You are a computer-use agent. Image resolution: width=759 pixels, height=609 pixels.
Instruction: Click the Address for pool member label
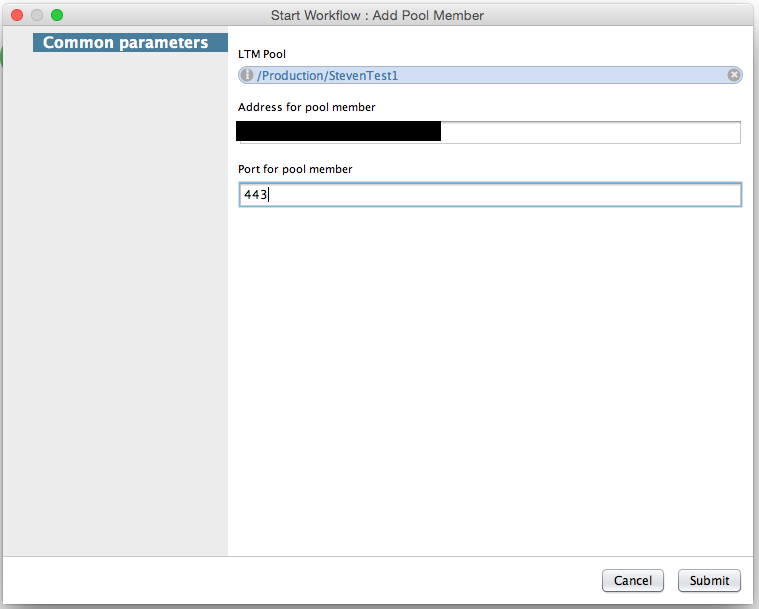coord(306,107)
